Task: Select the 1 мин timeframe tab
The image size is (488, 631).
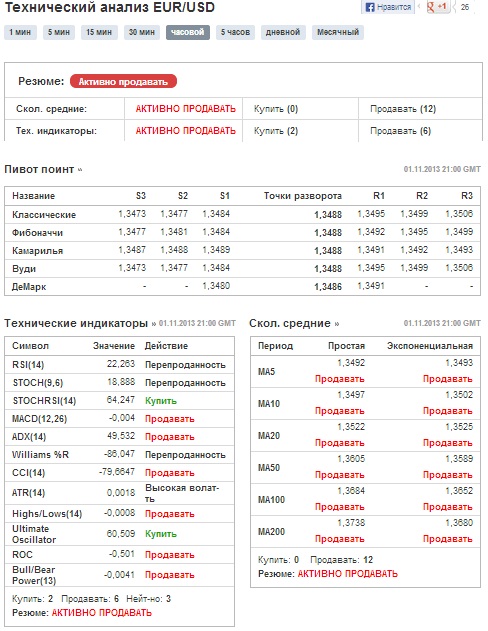Action: pos(20,32)
